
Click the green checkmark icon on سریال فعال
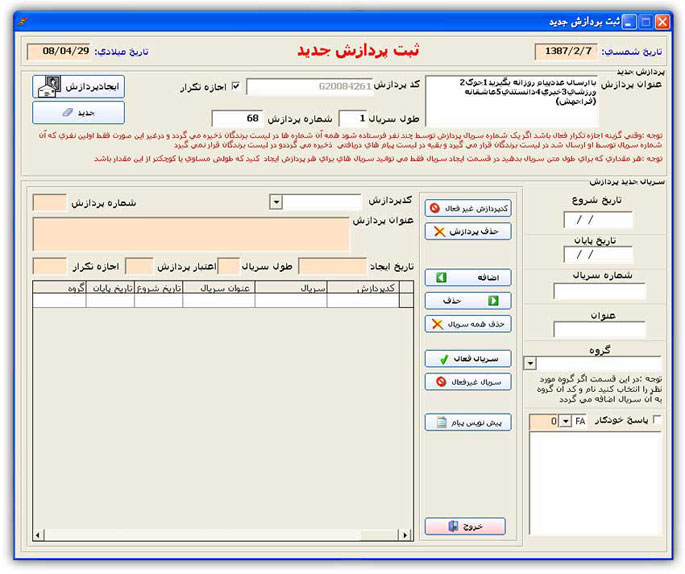pyautogui.click(x=444, y=359)
